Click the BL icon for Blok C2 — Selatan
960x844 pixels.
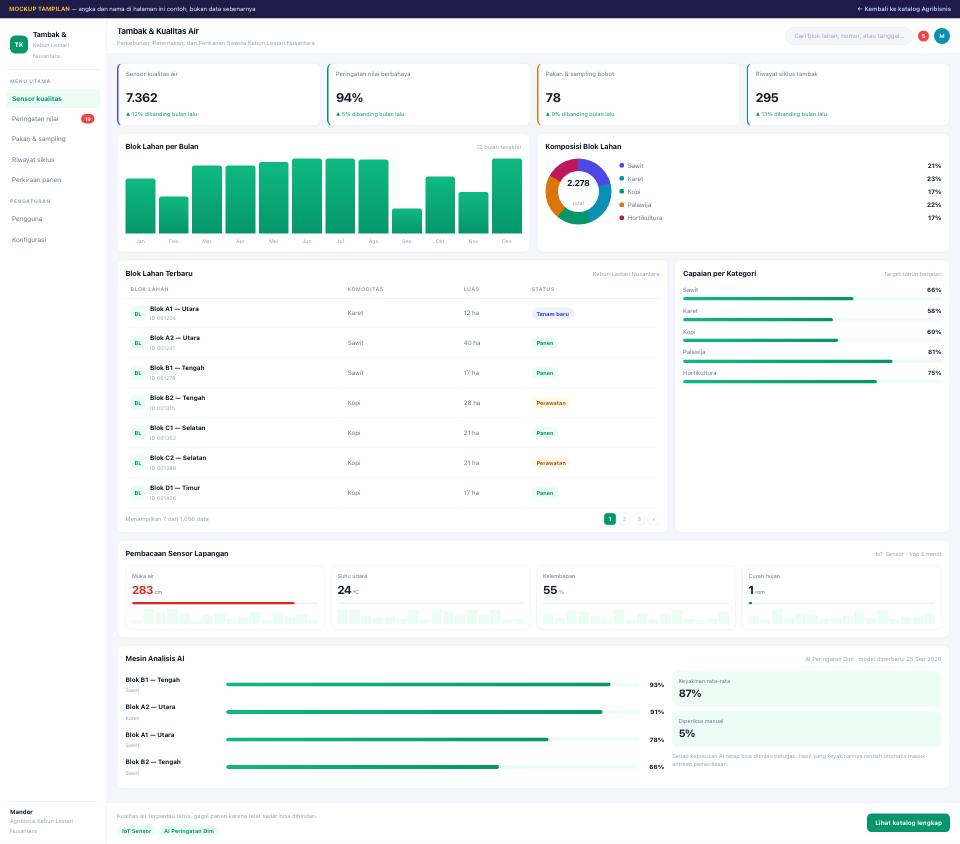[138, 463]
